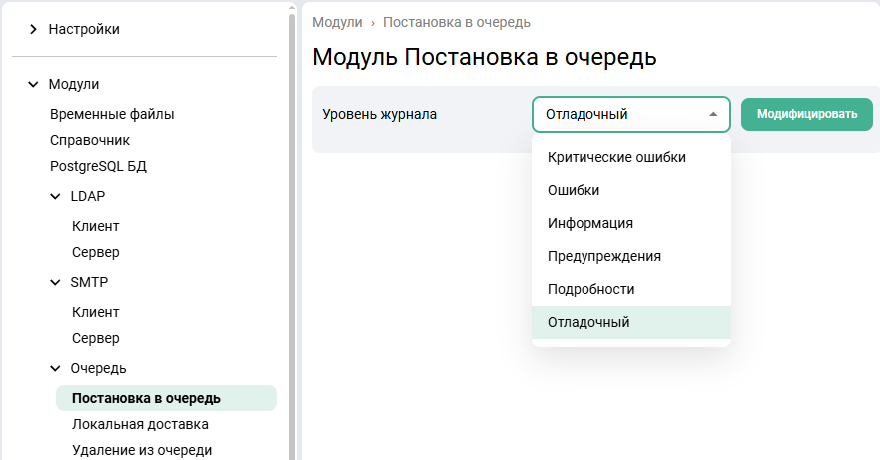Go to Модули breadcrumb link
The height and width of the screenshot is (460, 880).
(337, 22)
